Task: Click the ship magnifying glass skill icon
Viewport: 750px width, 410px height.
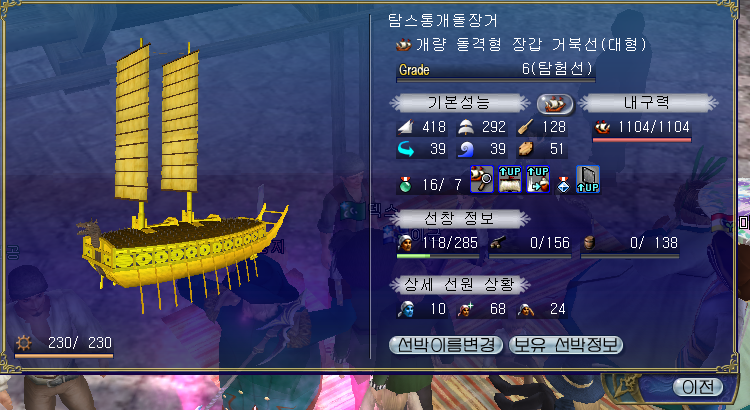Action: click(482, 179)
